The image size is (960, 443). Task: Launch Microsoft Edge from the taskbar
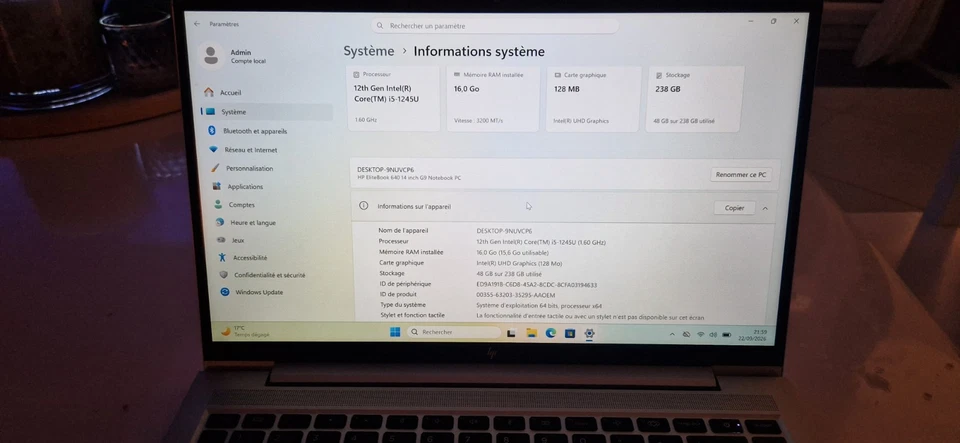click(550, 333)
